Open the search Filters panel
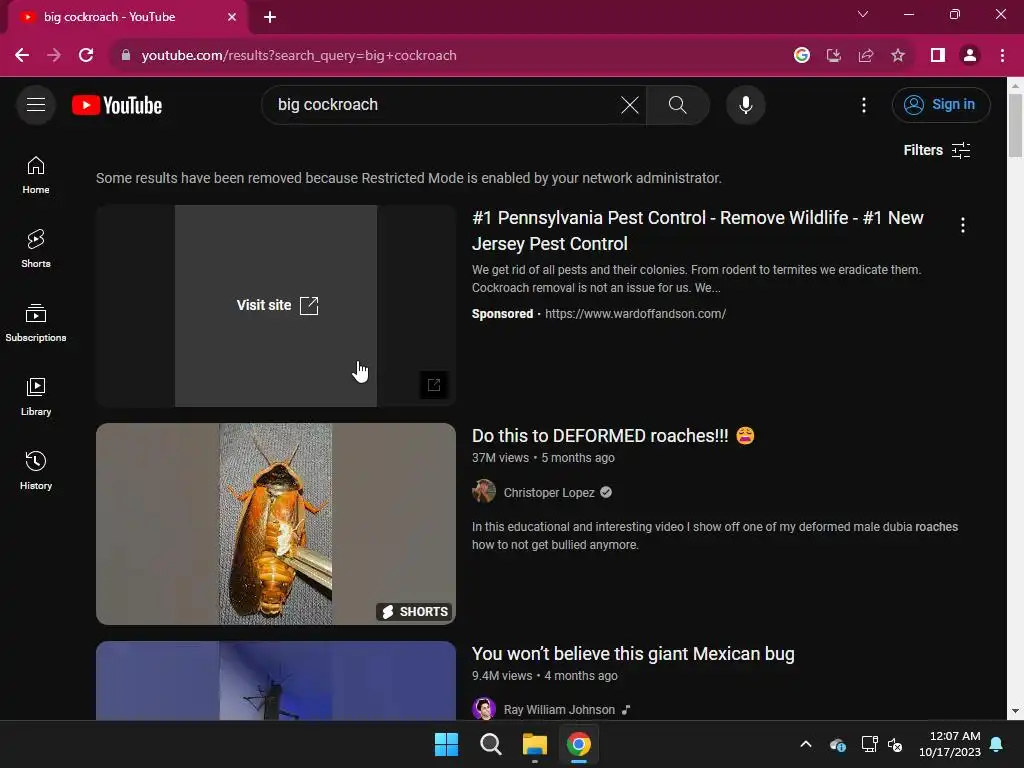 [x=936, y=150]
